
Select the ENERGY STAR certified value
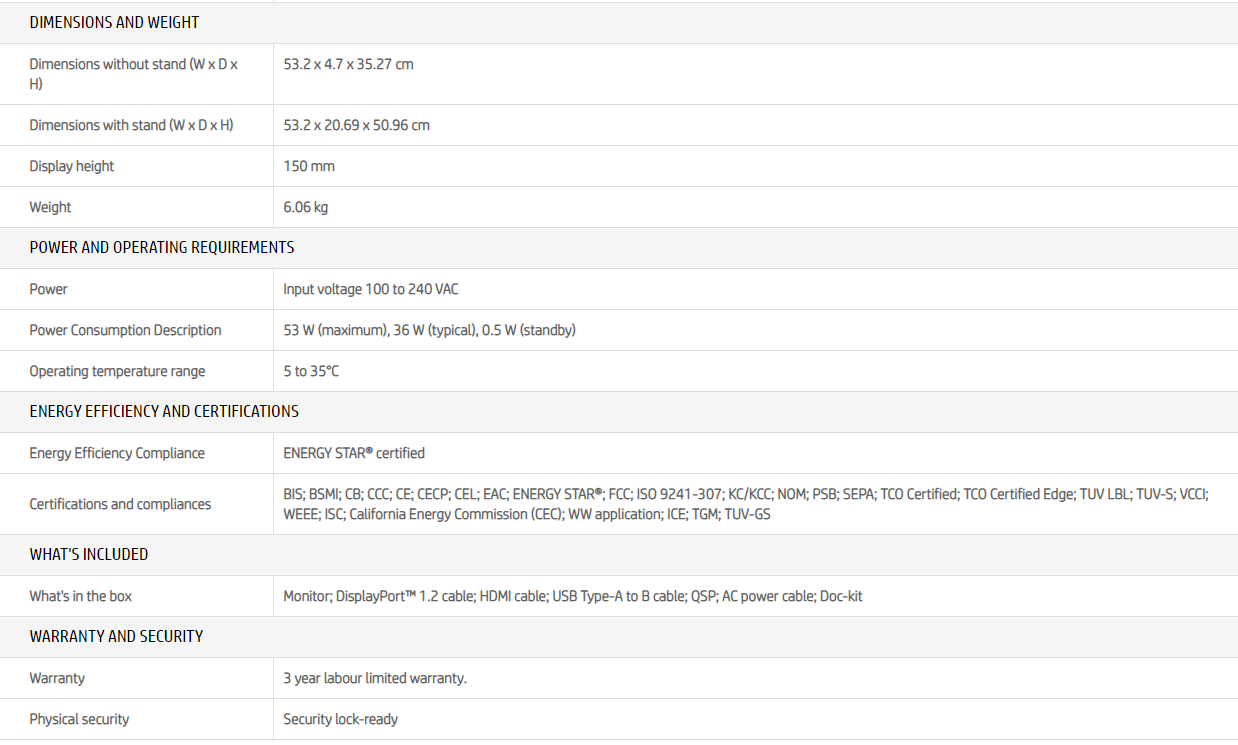(354, 453)
